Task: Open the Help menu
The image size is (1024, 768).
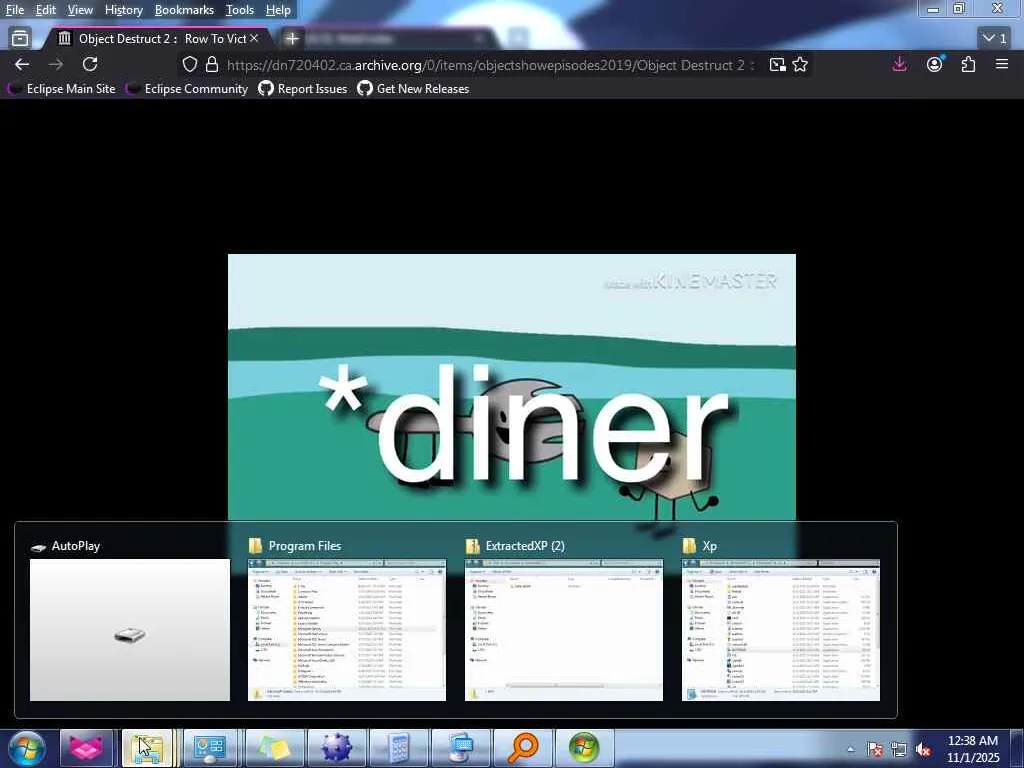Action: tap(278, 10)
